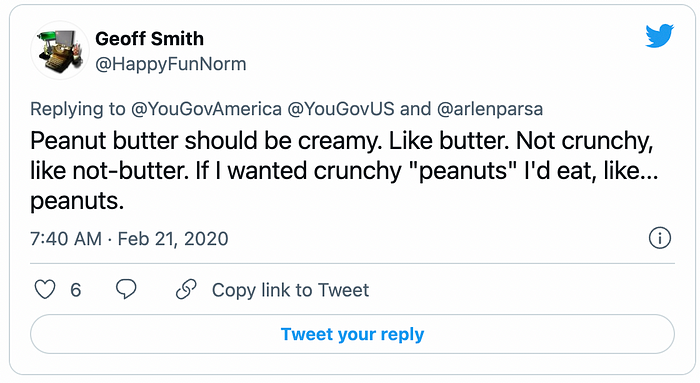Visit the @YouGovUS mention

[x=341, y=109]
